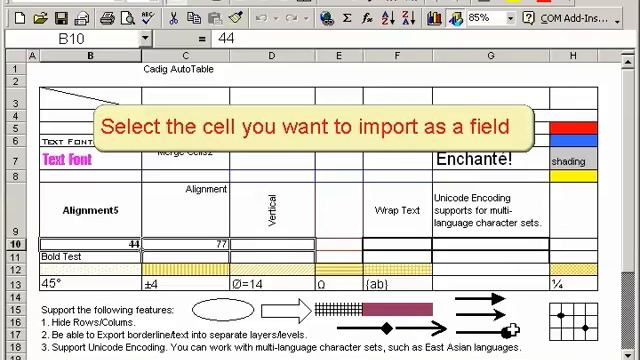The height and width of the screenshot is (360, 640).
Task: Select the '±4' cell
Action: pos(185,284)
